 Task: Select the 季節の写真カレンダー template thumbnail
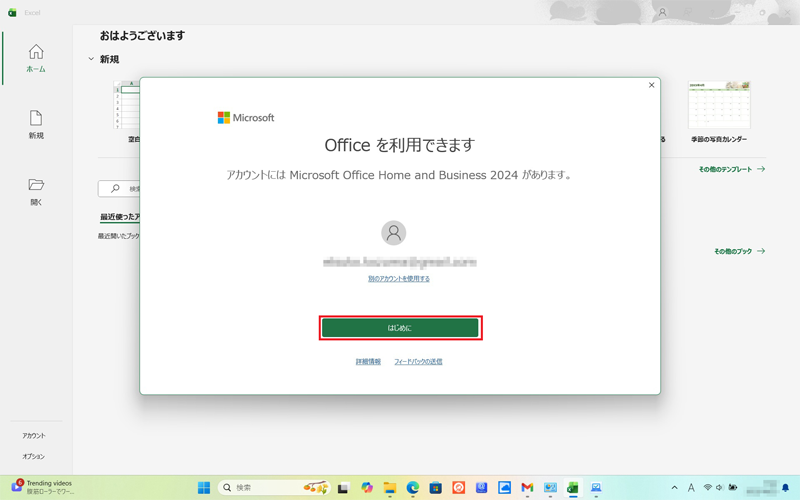point(719,106)
